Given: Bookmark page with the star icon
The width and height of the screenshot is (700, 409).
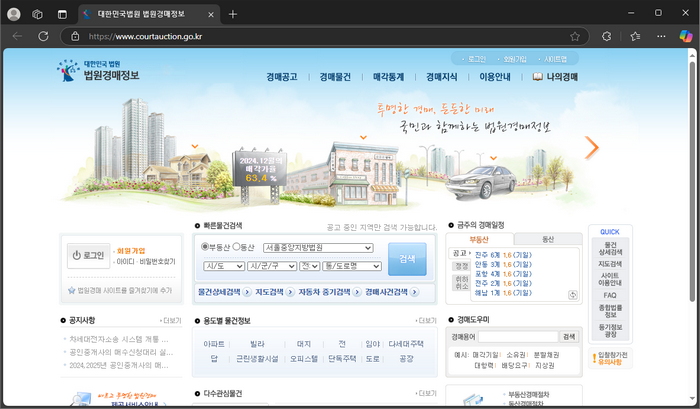Looking at the screenshot, I should tap(574, 35).
